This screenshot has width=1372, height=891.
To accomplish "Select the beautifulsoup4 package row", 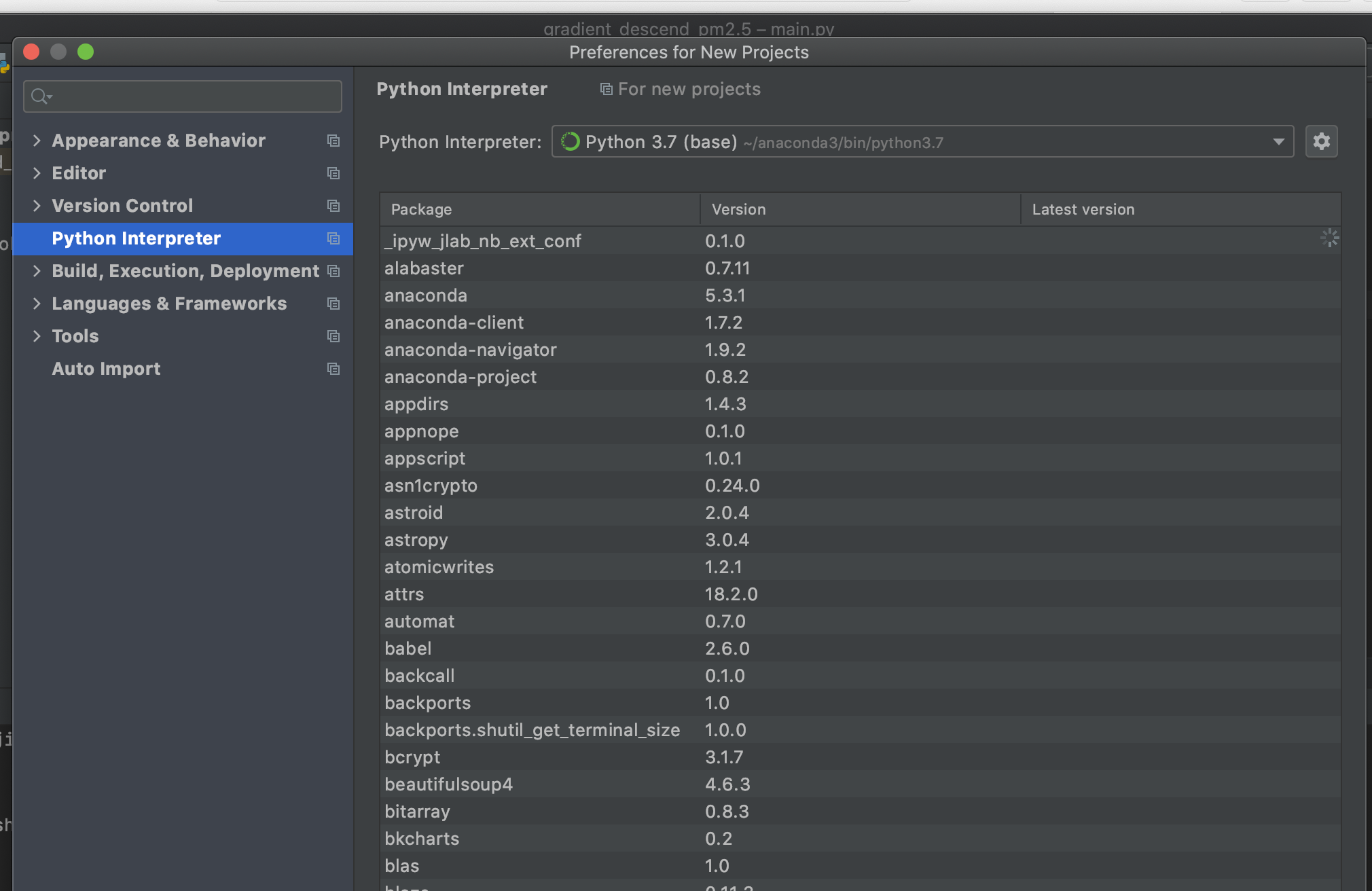I will tap(448, 784).
